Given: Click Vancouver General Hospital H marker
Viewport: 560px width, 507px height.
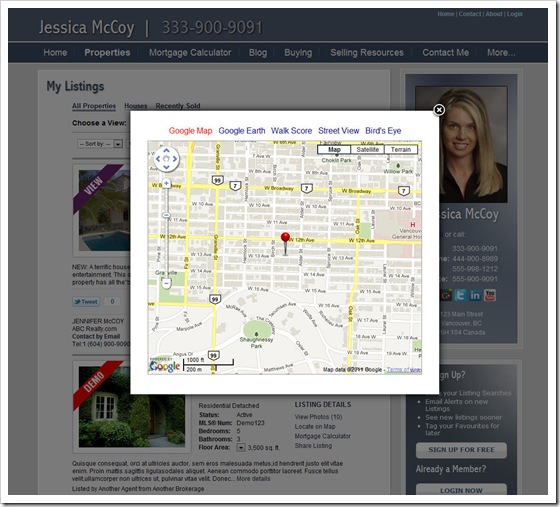Looking at the screenshot, I should (x=413, y=225).
